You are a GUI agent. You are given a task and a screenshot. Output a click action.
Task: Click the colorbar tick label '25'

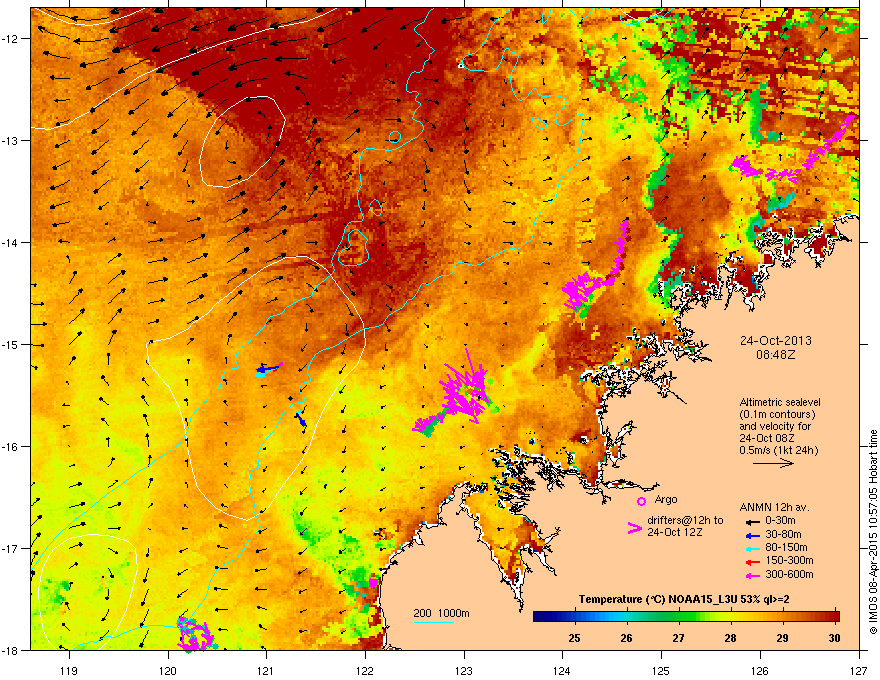[574, 638]
